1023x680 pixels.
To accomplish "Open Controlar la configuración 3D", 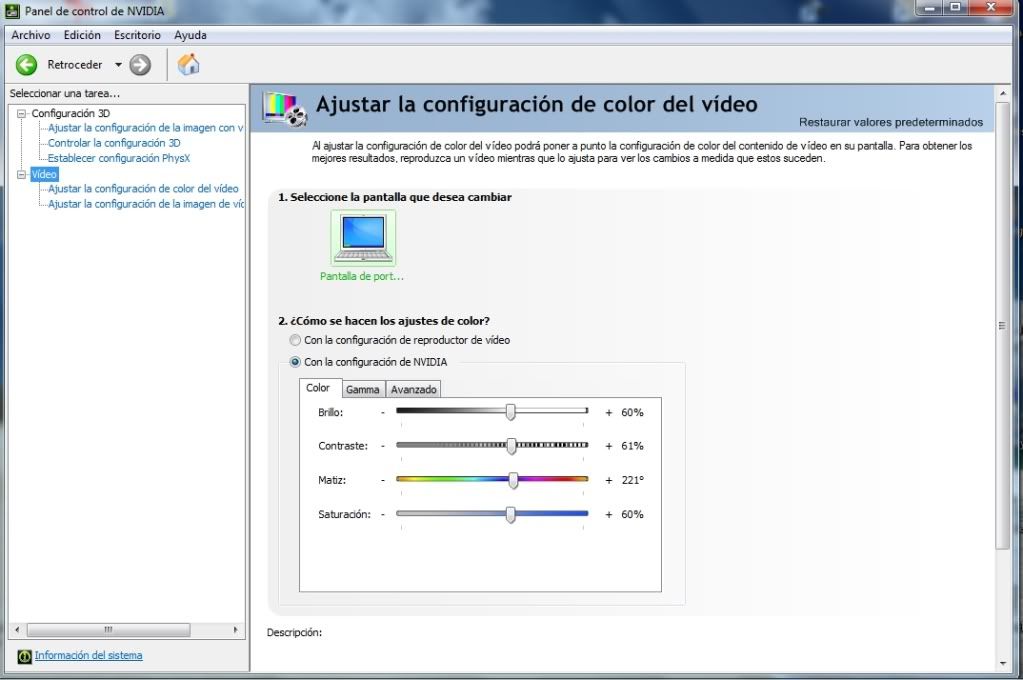I will point(114,143).
